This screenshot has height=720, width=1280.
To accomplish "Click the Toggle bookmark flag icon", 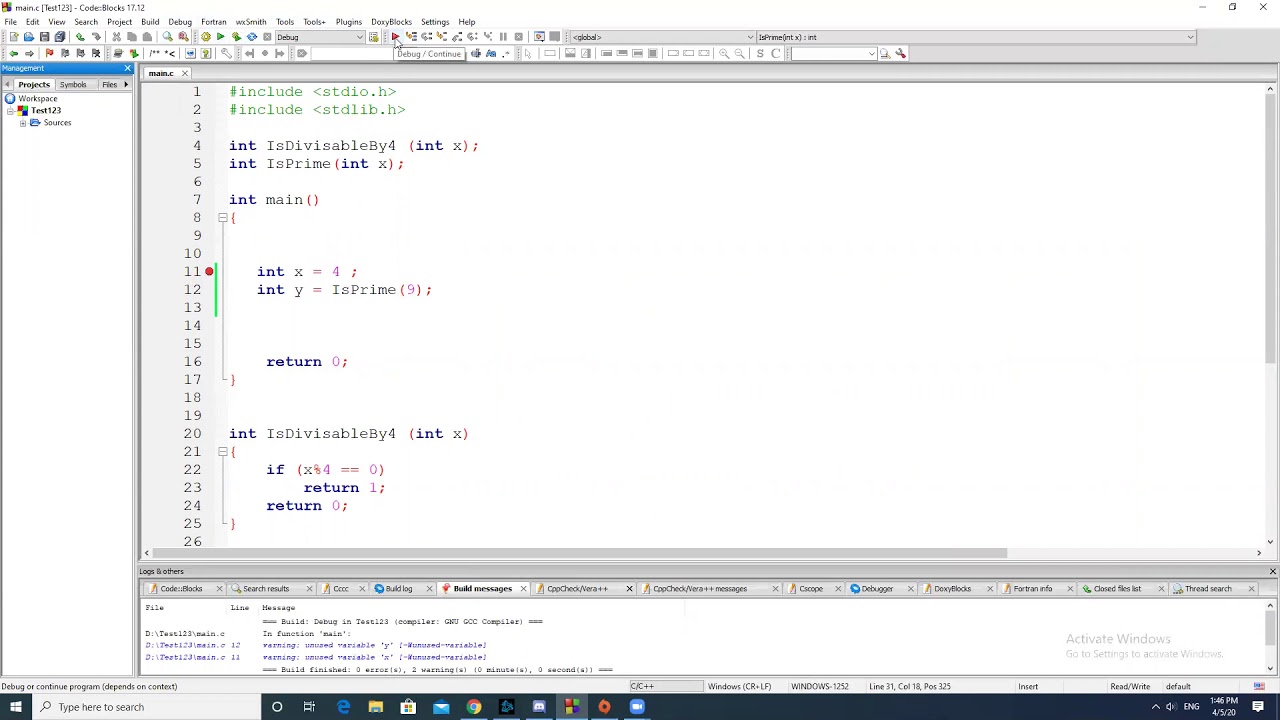I will [x=49, y=53].
